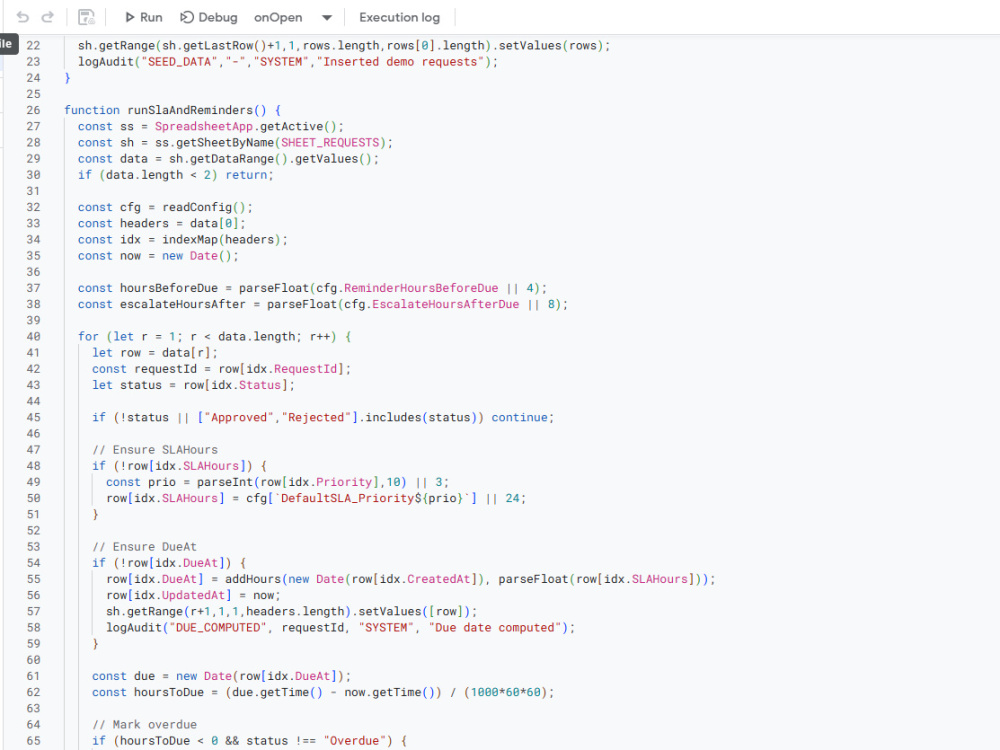The width and height of the screenshot is (1000, 750).
Task: Open the Execution log
Action: (x=399, y=17)
